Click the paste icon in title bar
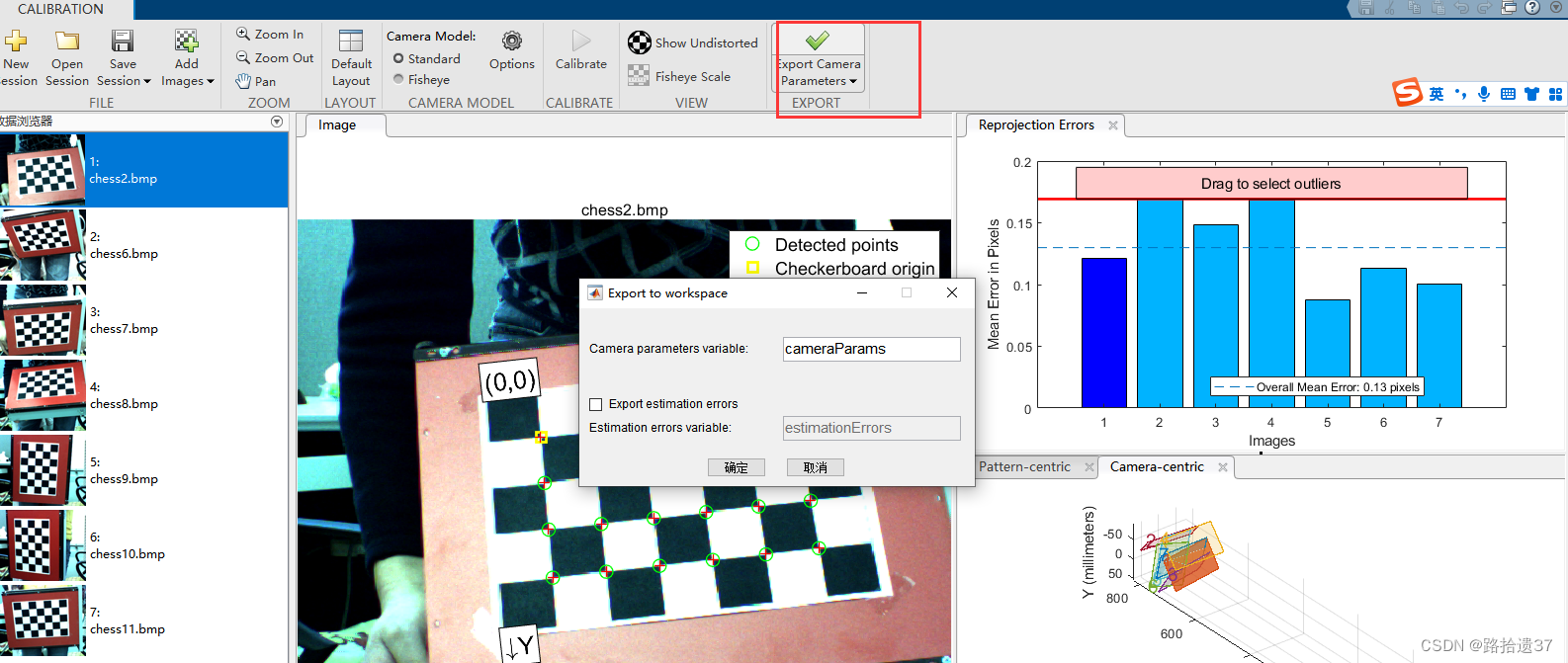Viewport: 1568px width, 663px height. tap(1437, 8)
